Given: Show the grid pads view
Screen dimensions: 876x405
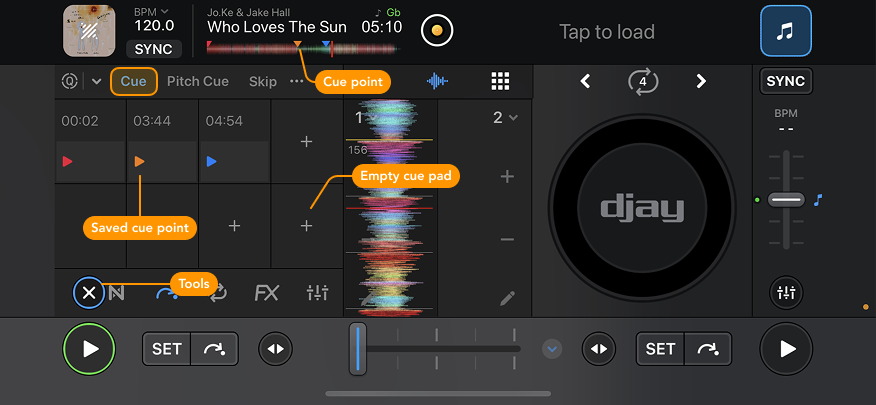Looking at the screenshot, I should (500, 82).
